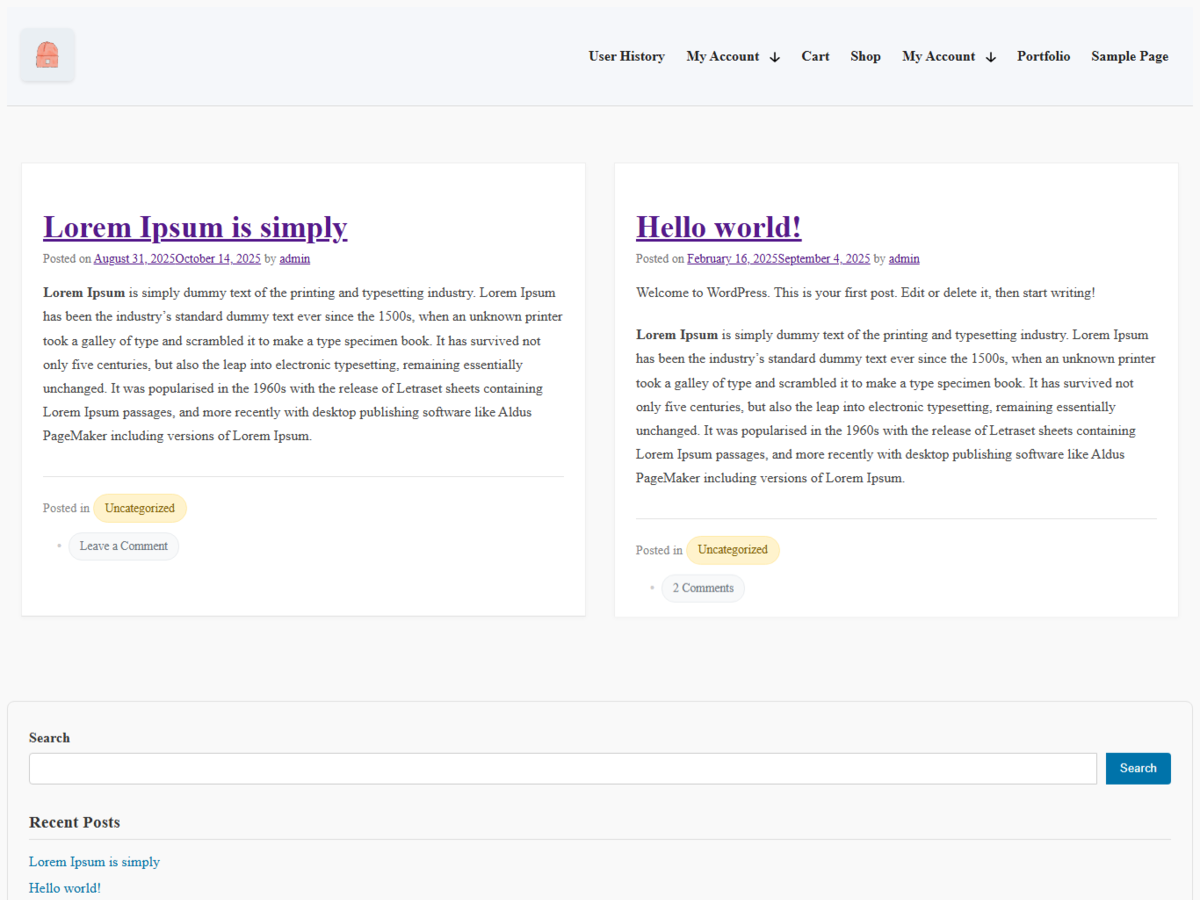
Task: Click Leave a Comment on Lorem Ipsum post
Action: pos(123,545)
